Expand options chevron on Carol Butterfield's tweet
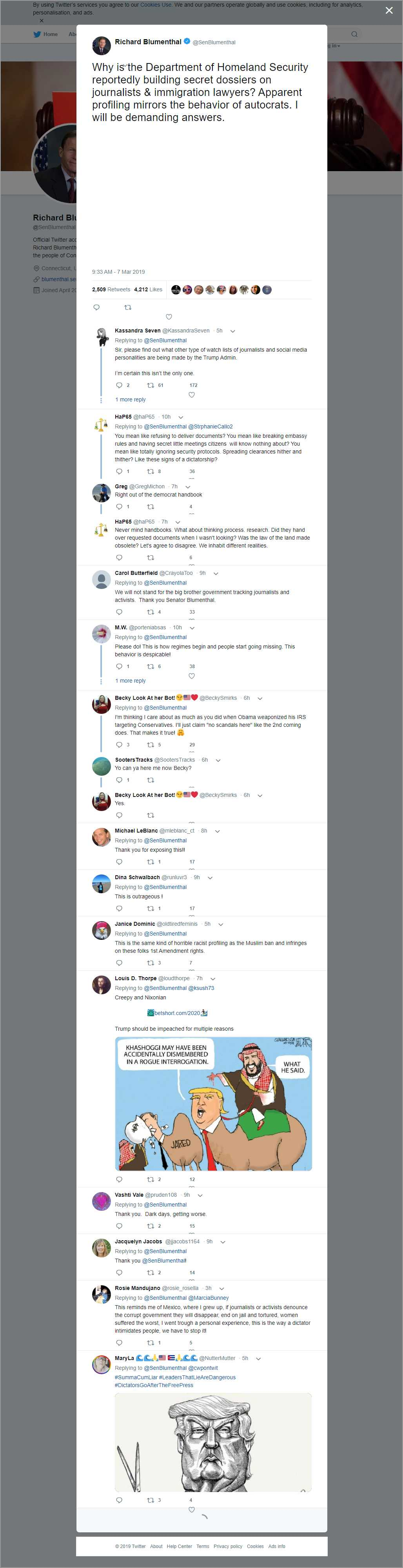The height and width of the screenshot is (1568, 403). pos(216,573)
